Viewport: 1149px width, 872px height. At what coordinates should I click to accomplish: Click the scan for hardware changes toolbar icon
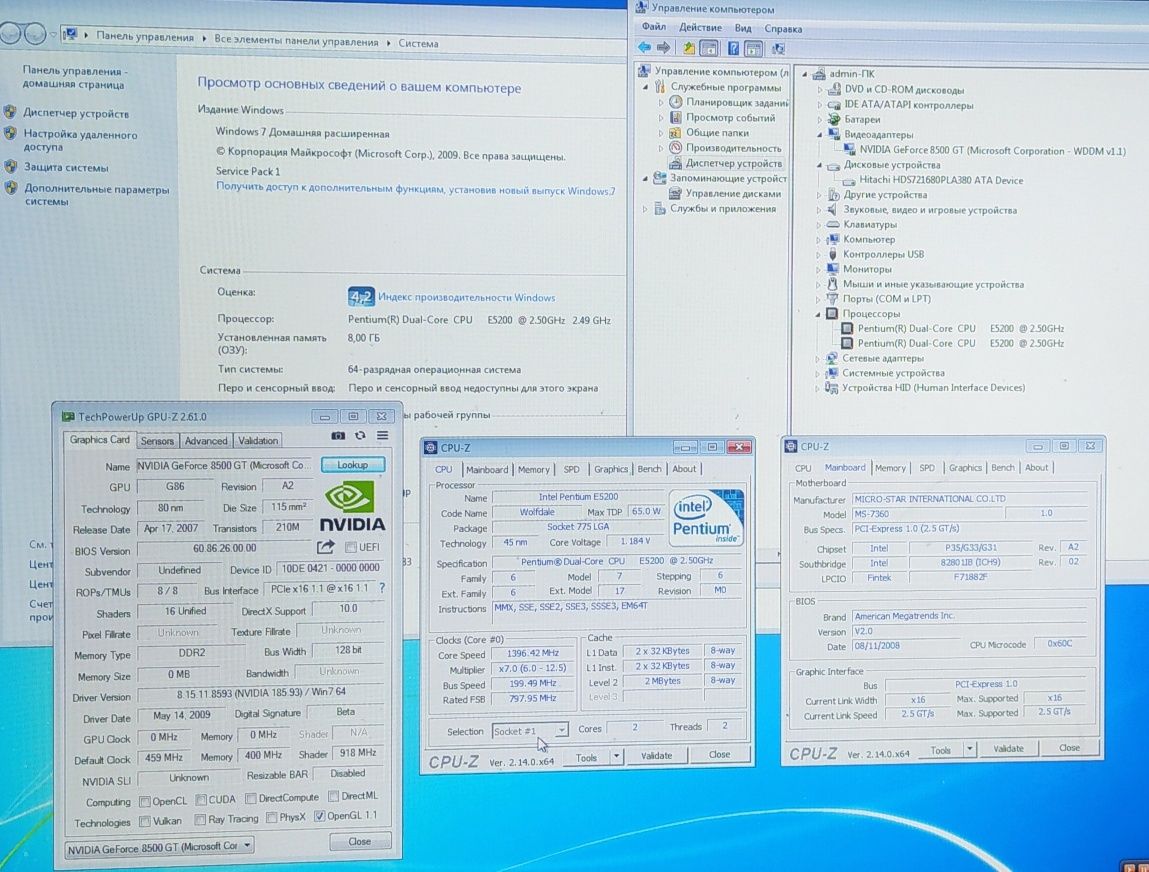pos(778,49)
